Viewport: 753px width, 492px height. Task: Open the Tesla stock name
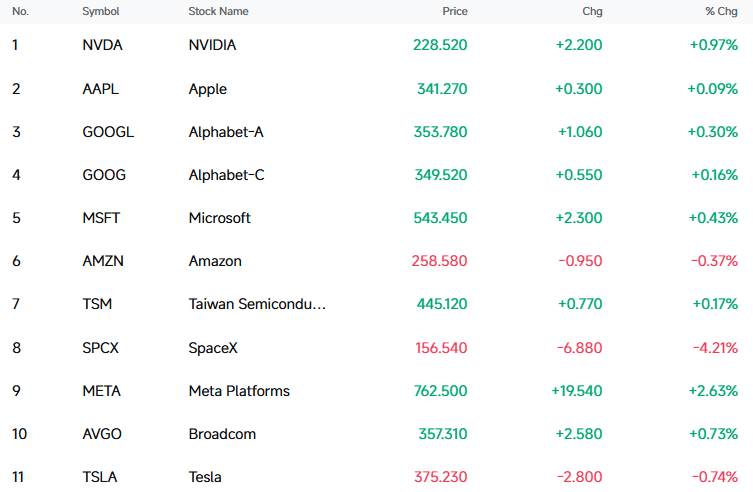tap(205, 477)
